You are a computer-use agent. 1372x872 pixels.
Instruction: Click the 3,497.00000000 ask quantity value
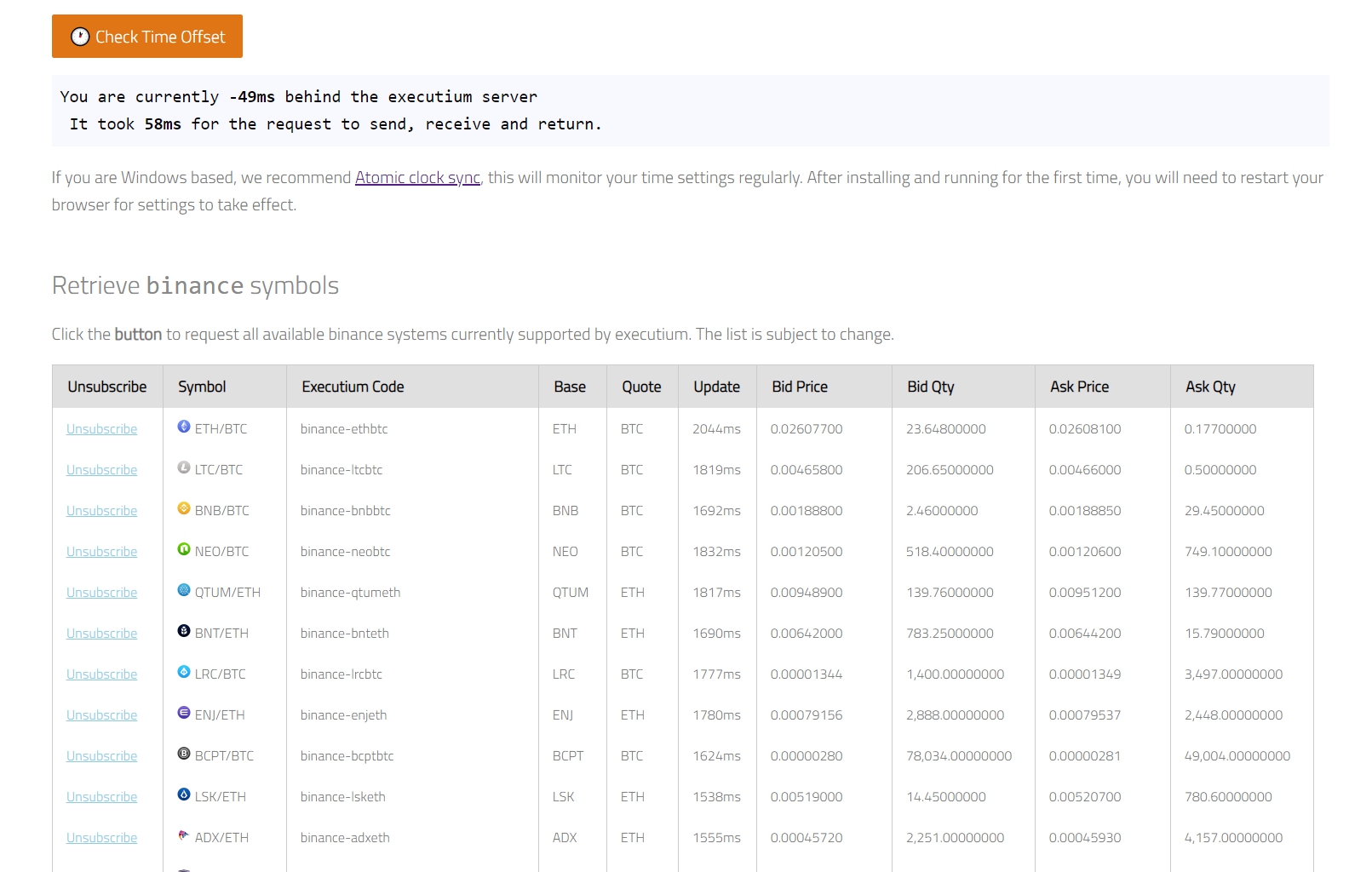point(1233,674)
